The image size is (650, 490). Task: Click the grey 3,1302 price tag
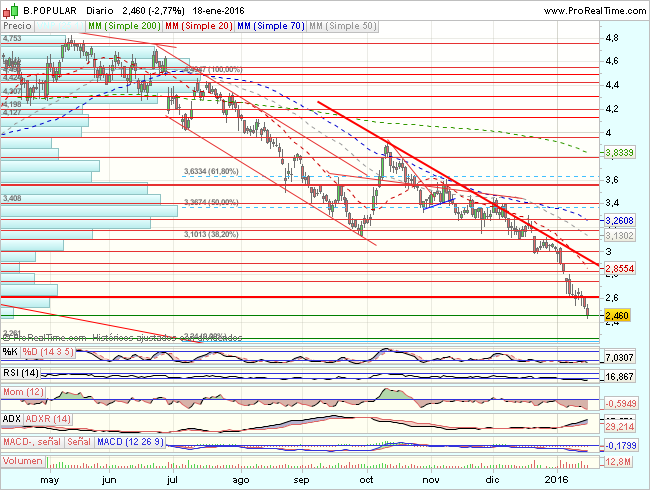tap(619, 236)
